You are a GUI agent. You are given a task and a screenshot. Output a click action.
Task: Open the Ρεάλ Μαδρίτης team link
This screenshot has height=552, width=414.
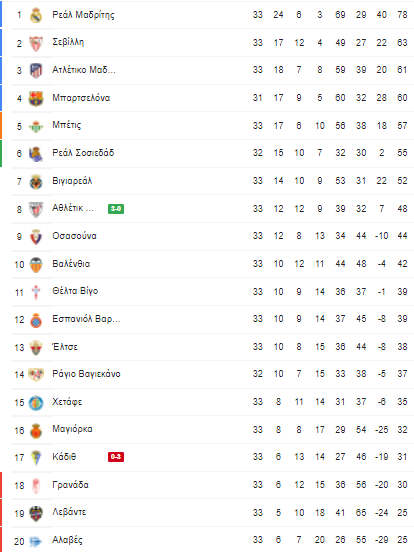[x=83, y=15]
